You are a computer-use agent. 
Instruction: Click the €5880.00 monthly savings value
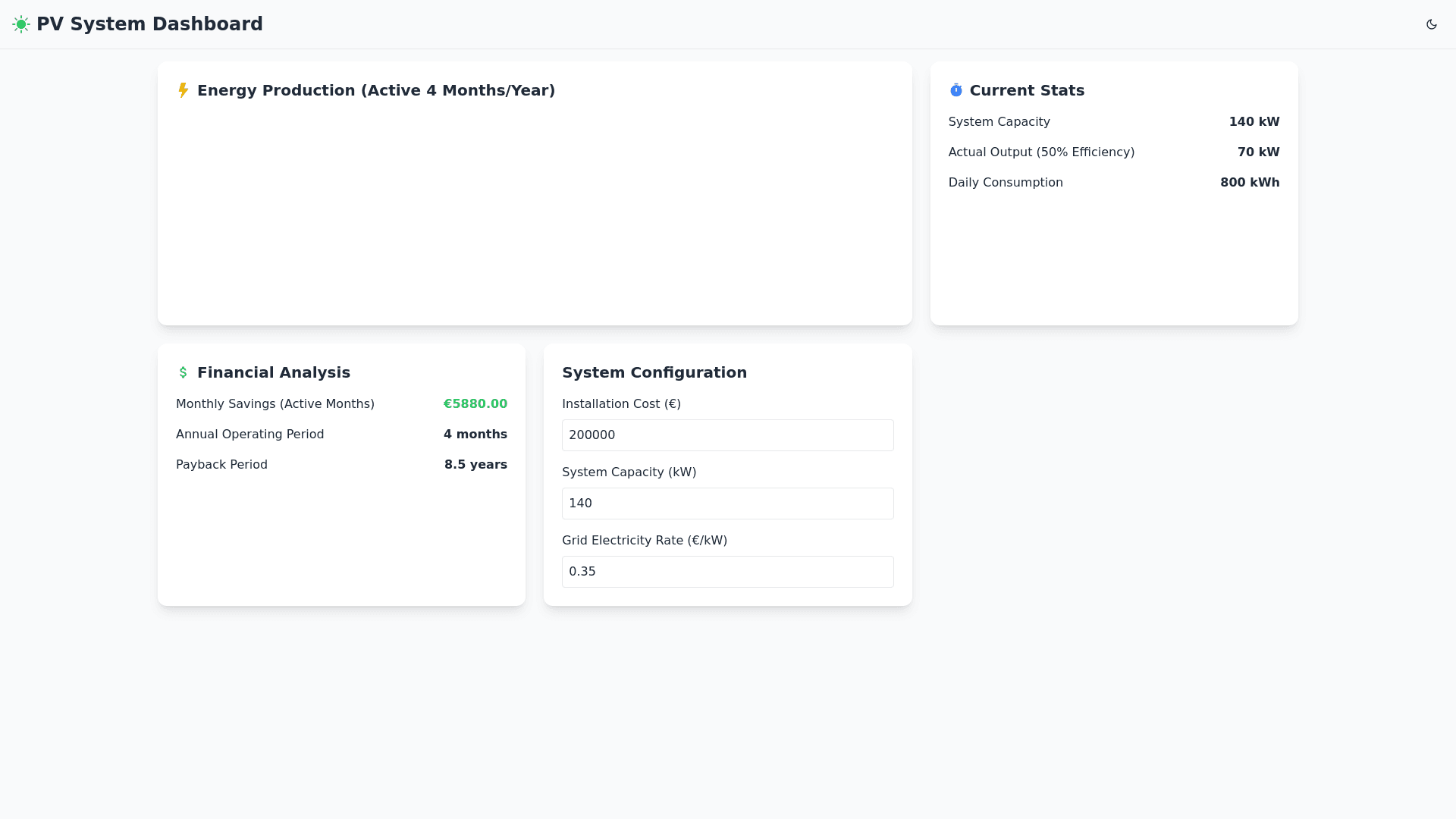pyautogui.click(x=475, y=404)
